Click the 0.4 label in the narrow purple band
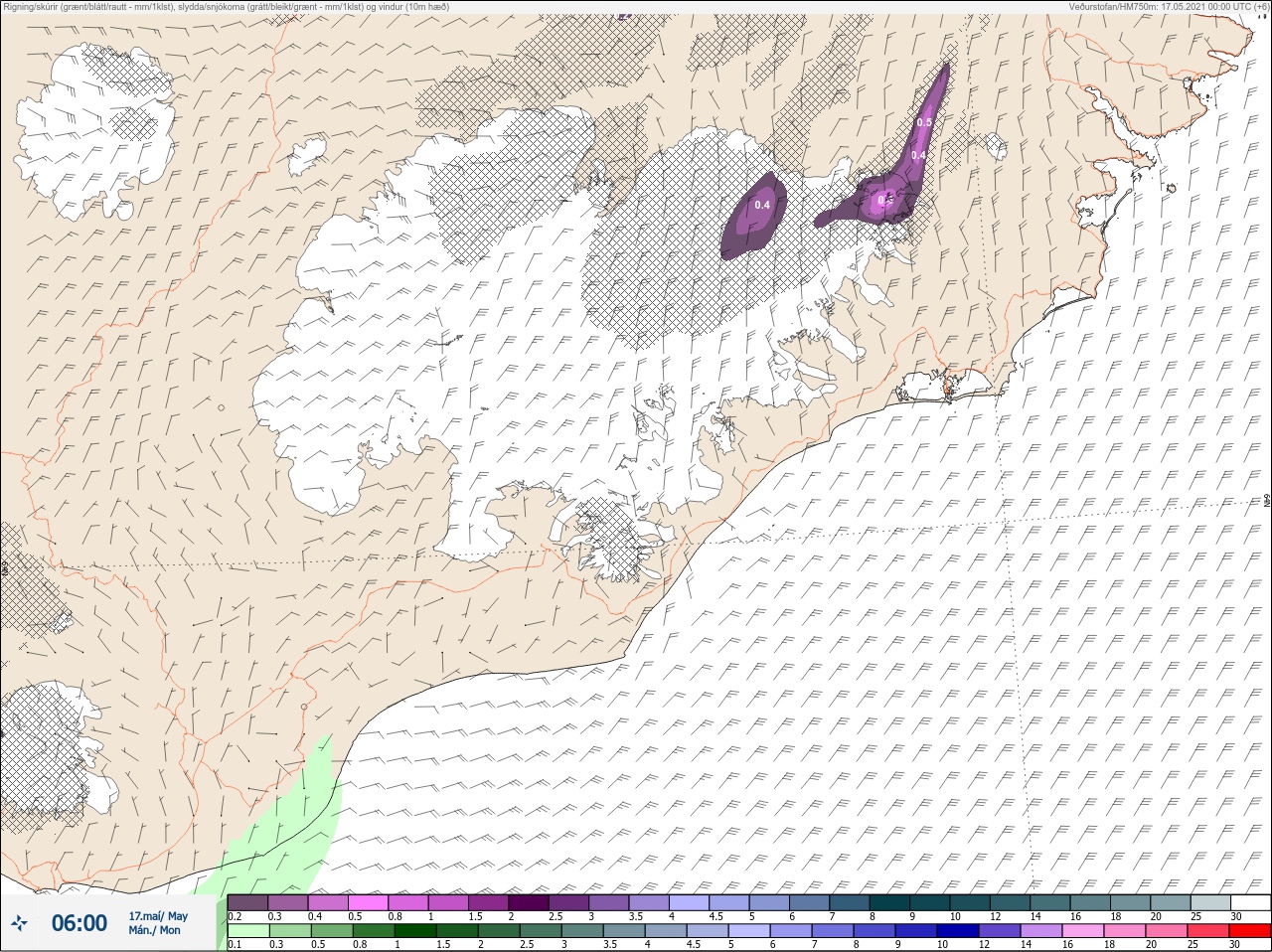Viewport: 1272px width, 952px height. 918,155
